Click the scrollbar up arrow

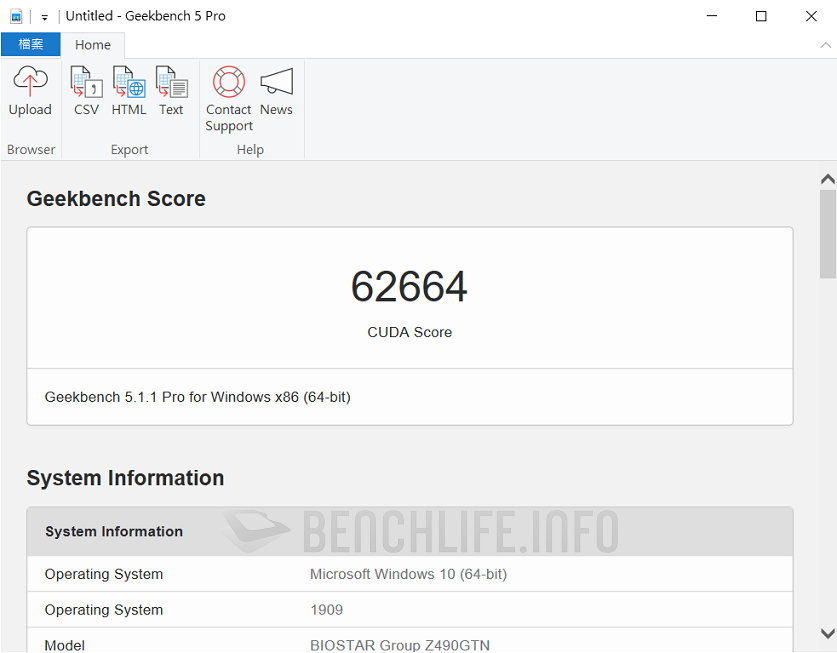[x=827, y=177]
